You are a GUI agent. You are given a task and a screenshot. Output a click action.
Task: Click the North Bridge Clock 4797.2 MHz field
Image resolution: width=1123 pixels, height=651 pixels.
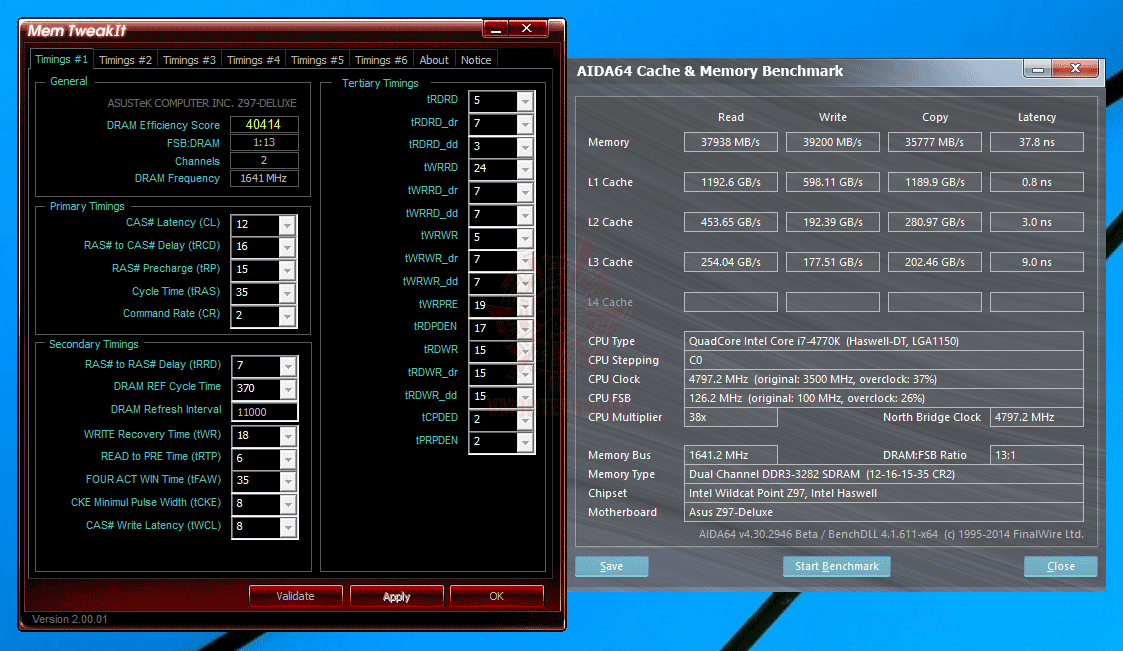coord(1036,417)
